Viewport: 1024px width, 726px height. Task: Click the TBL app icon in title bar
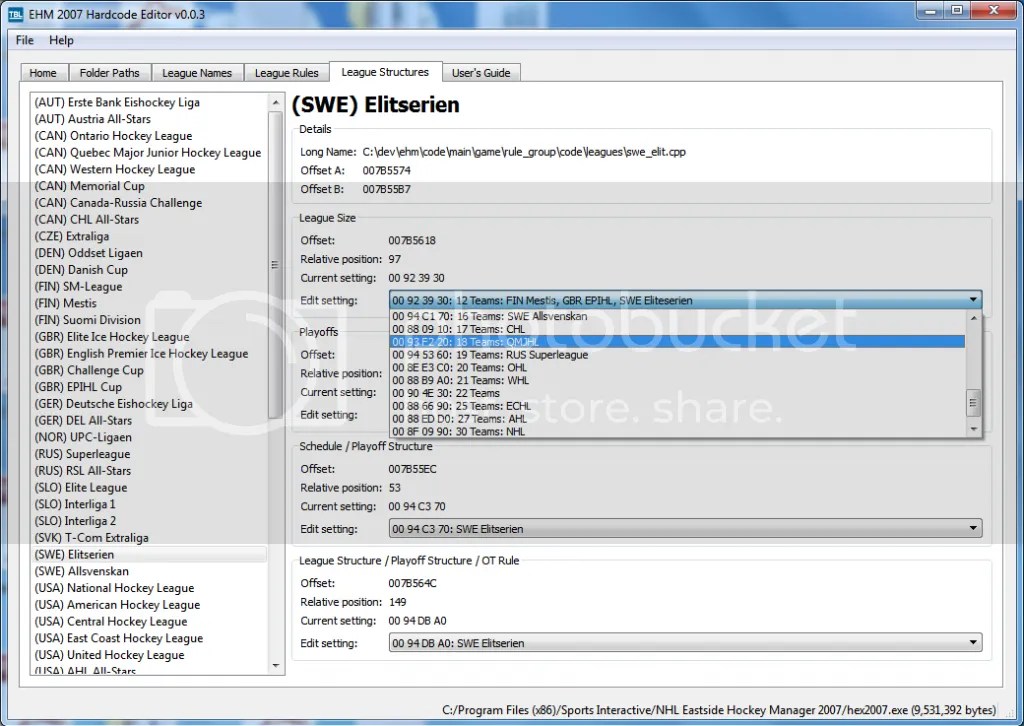click(15, 14)
